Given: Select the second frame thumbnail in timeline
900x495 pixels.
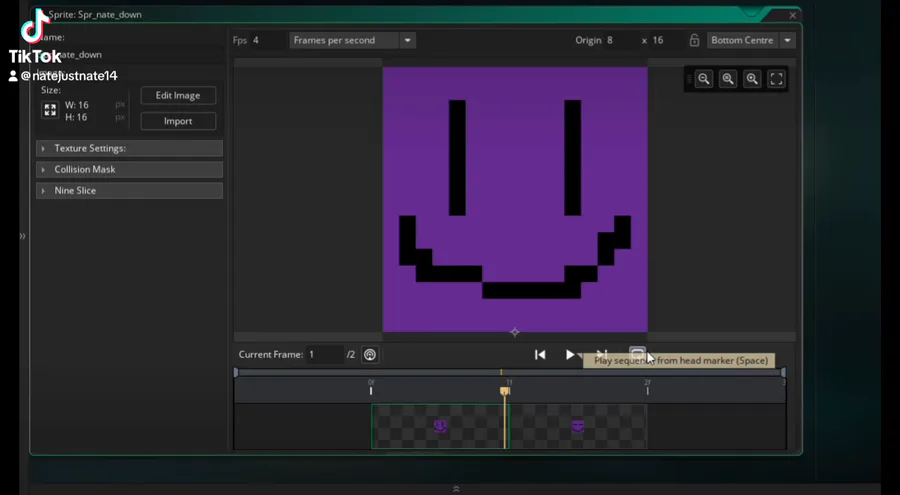Looking at the screenshot, I should click(x=578, y=426).
